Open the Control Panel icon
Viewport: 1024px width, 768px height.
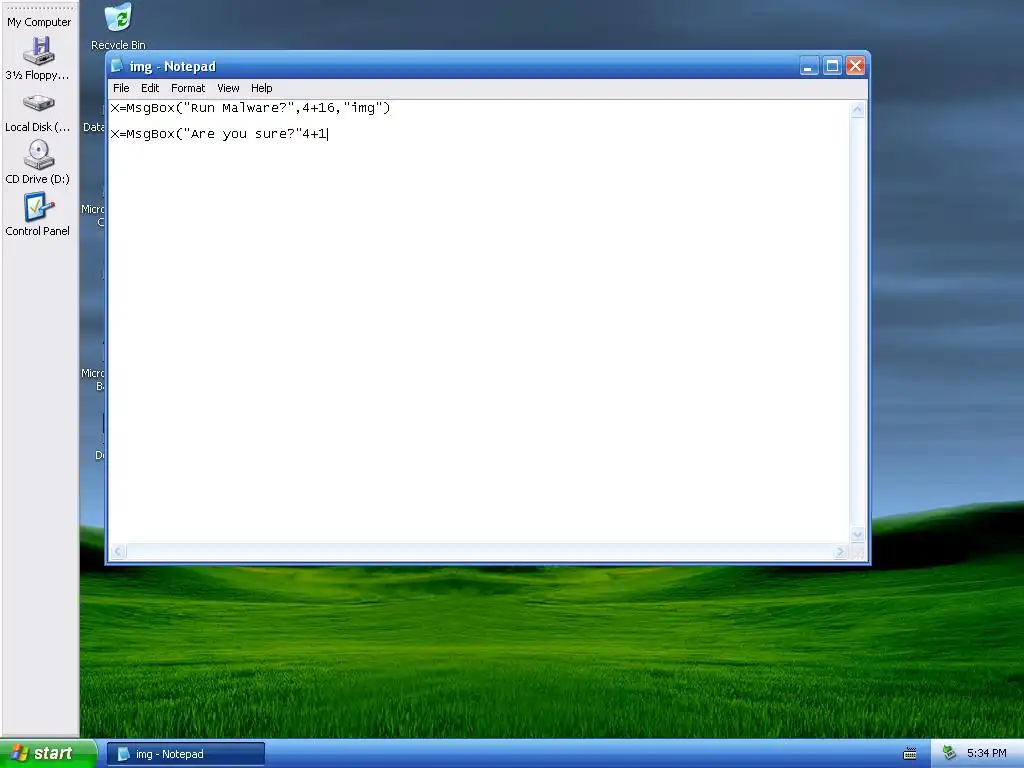(x=38, y=214)
